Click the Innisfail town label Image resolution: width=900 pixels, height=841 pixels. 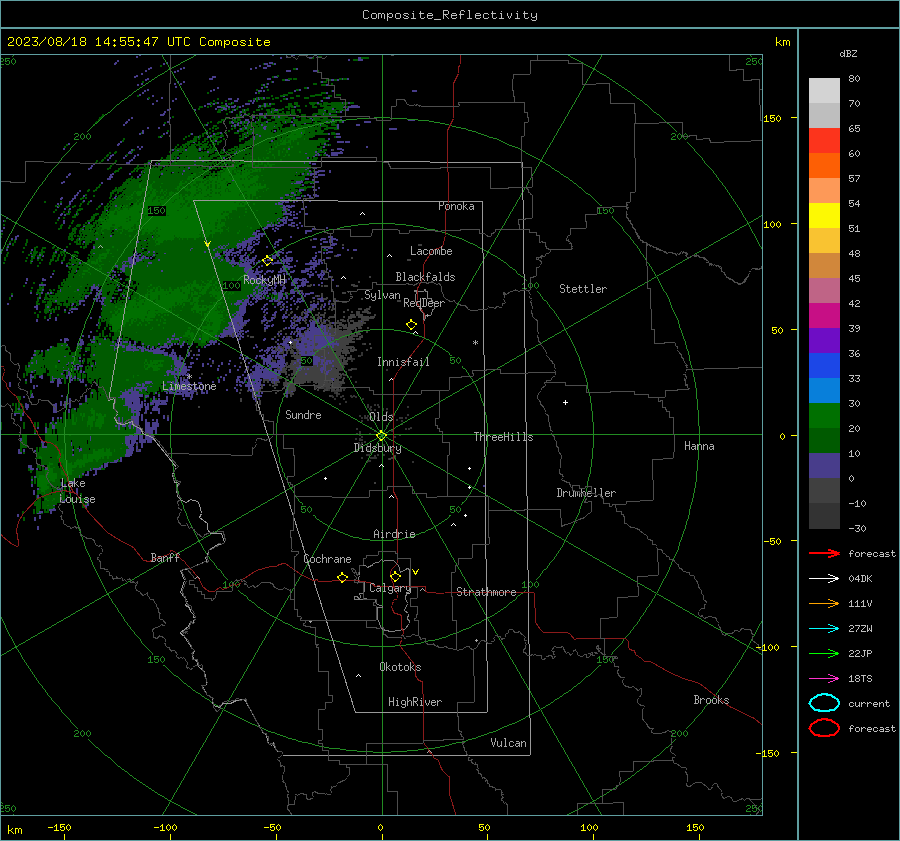click(403, 362)
